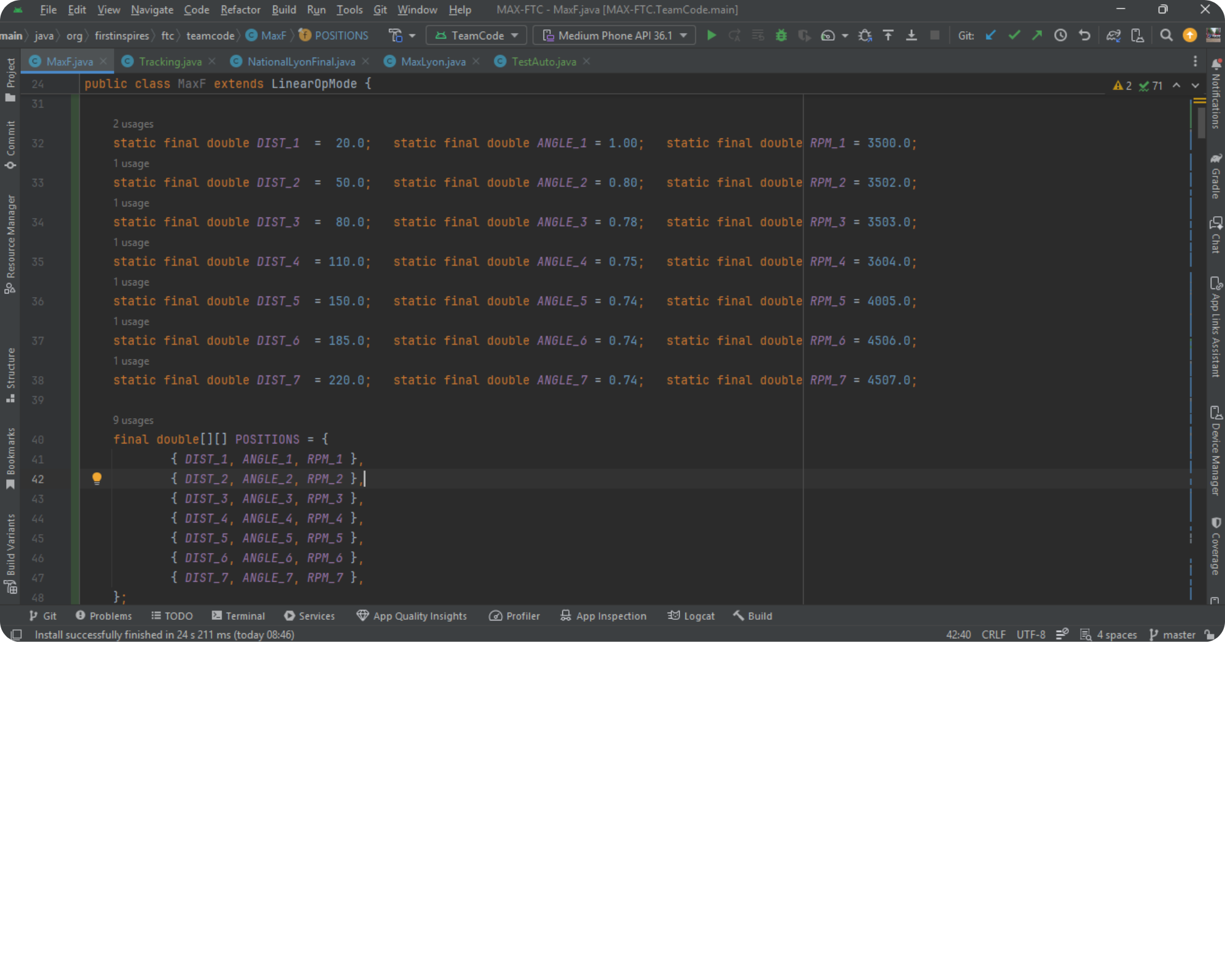The width and height of the screenshot is (1225, 980).
Task: Change UTF-8 file encoding
Action: coord(1031,635)
